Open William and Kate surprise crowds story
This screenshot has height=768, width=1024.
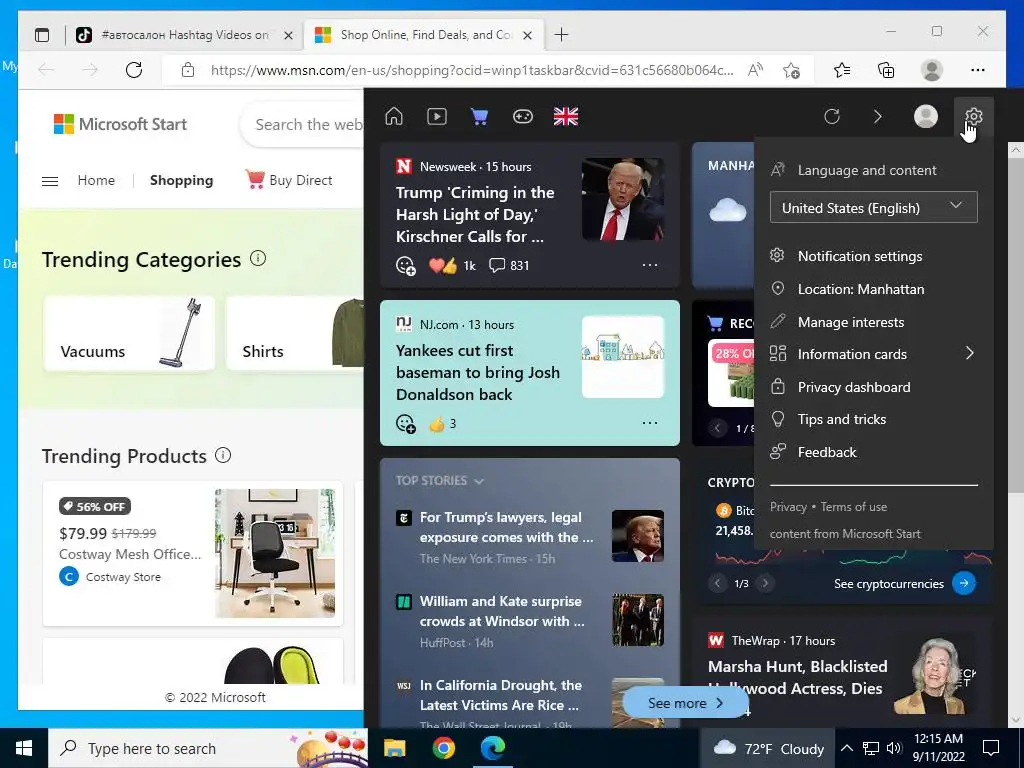tap(502, 611)
